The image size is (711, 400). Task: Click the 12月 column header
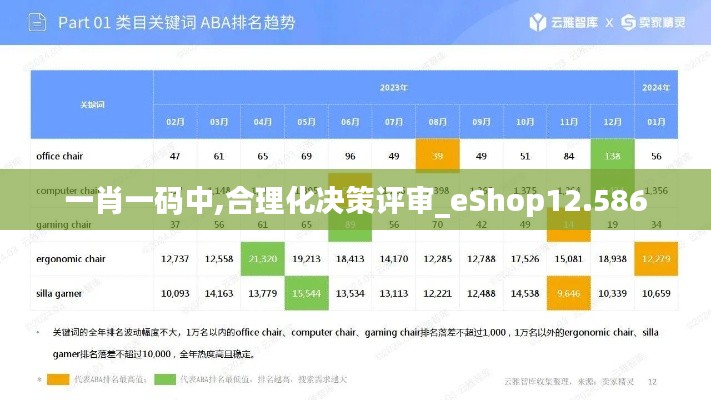613,122
